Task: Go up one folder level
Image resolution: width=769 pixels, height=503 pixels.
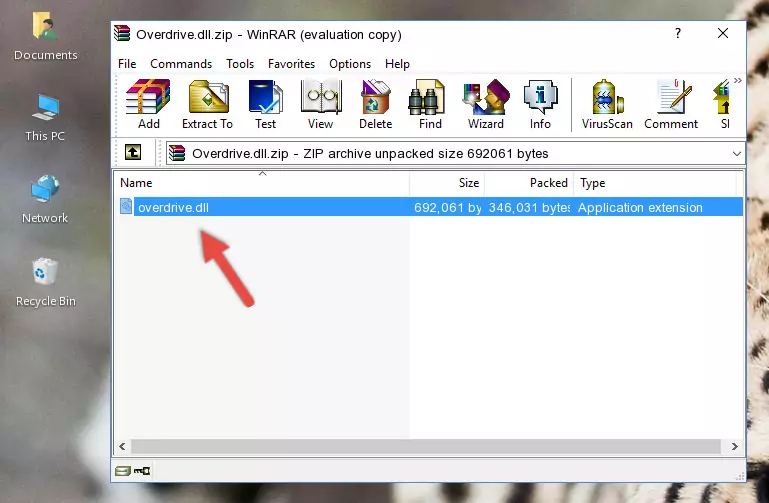Action: tap(132, 152)
